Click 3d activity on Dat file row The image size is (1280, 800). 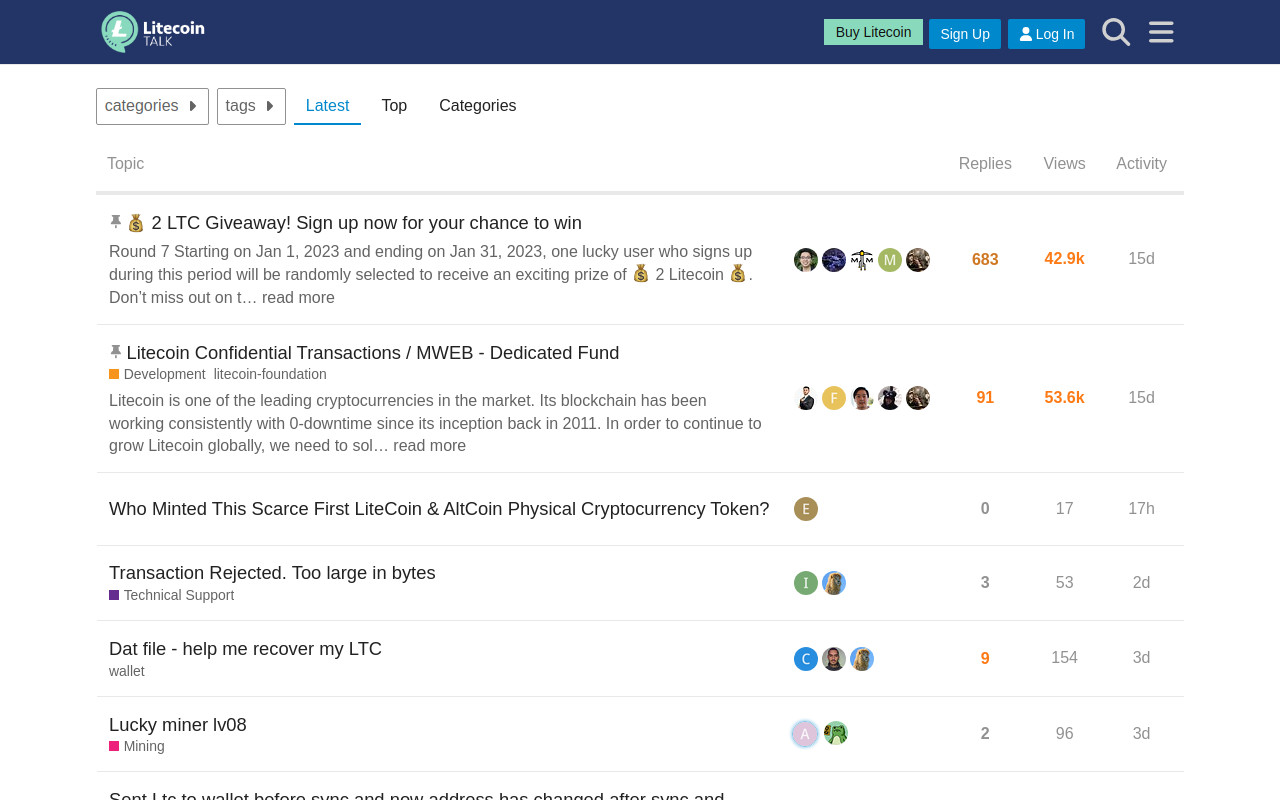point(1141,658)
